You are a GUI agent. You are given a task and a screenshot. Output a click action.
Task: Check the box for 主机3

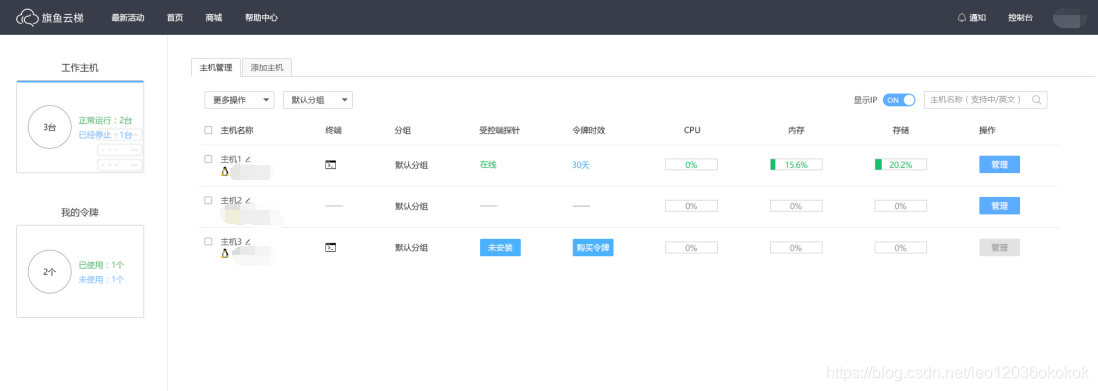pyautogui.click(x=208, y=242)
